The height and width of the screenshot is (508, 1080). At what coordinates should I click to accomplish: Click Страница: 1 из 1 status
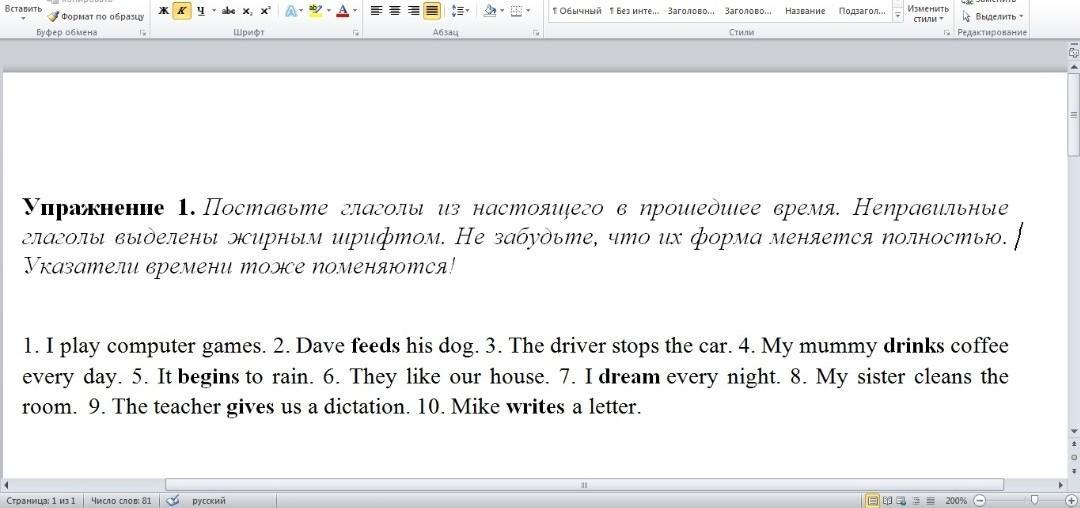point(43,501)
